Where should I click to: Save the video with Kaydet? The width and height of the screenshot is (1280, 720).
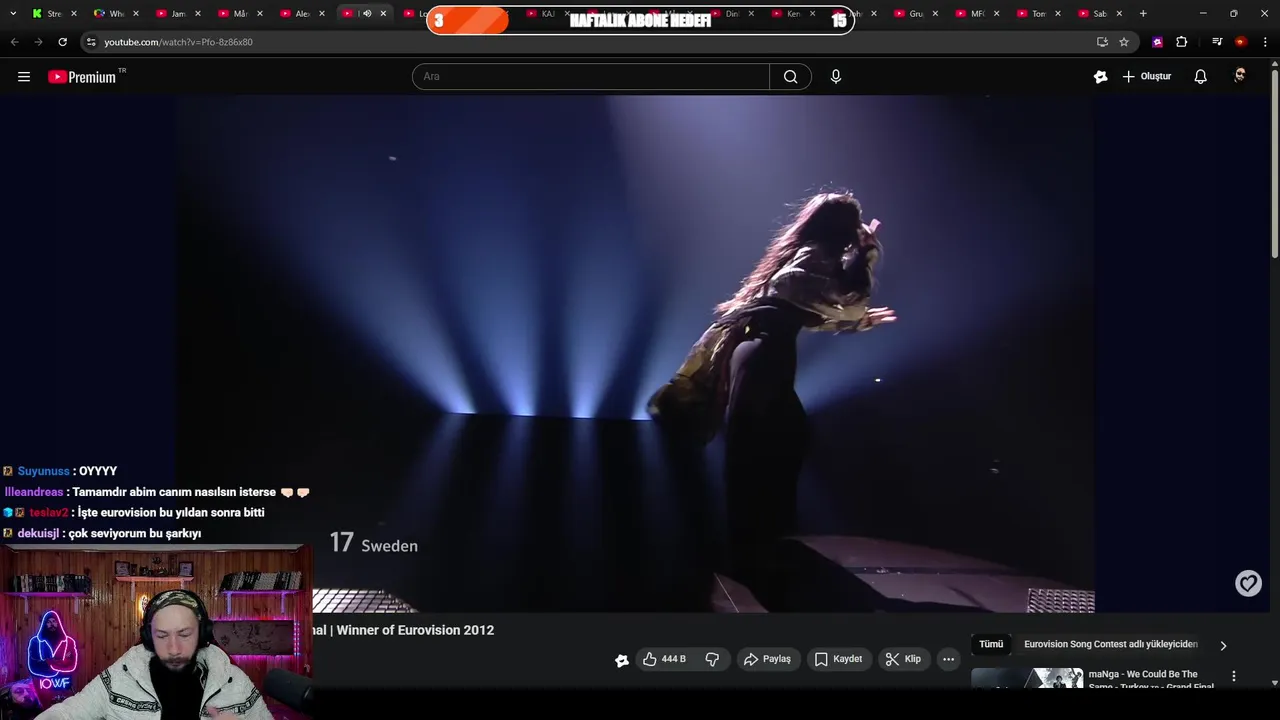click(838, 659)
